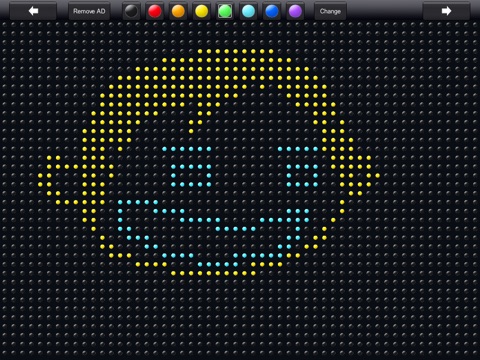
Task: Select the yellow peg color
Action: [x=201, y=11]
